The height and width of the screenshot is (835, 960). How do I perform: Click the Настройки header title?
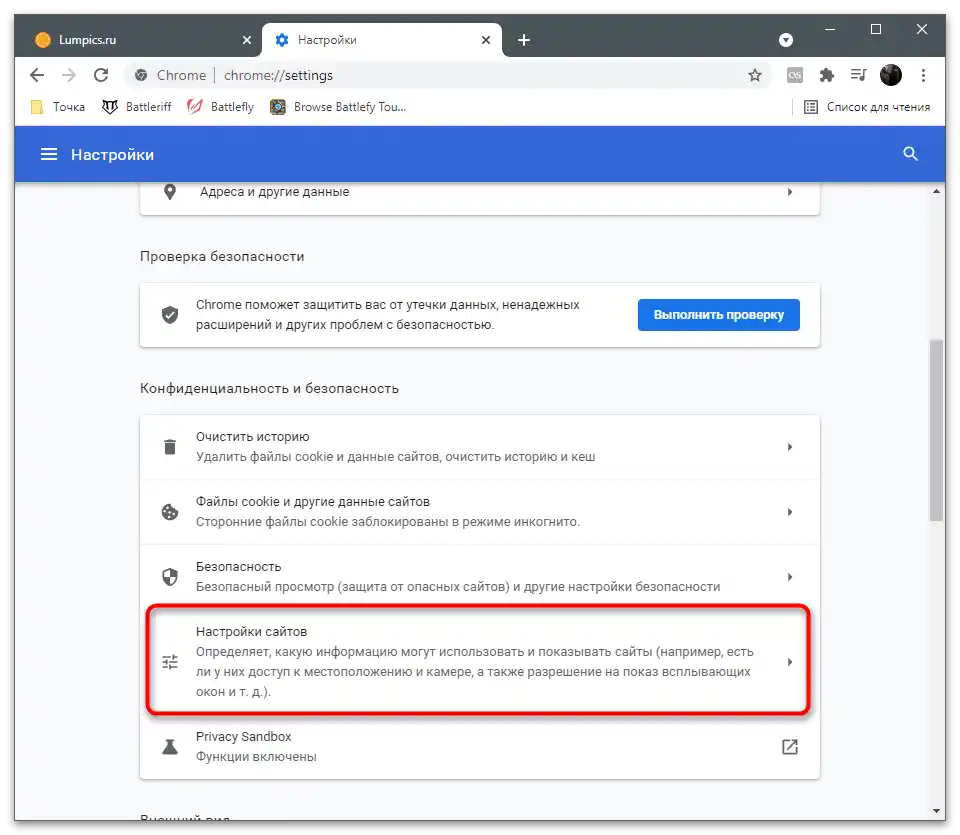click(113, 154)
